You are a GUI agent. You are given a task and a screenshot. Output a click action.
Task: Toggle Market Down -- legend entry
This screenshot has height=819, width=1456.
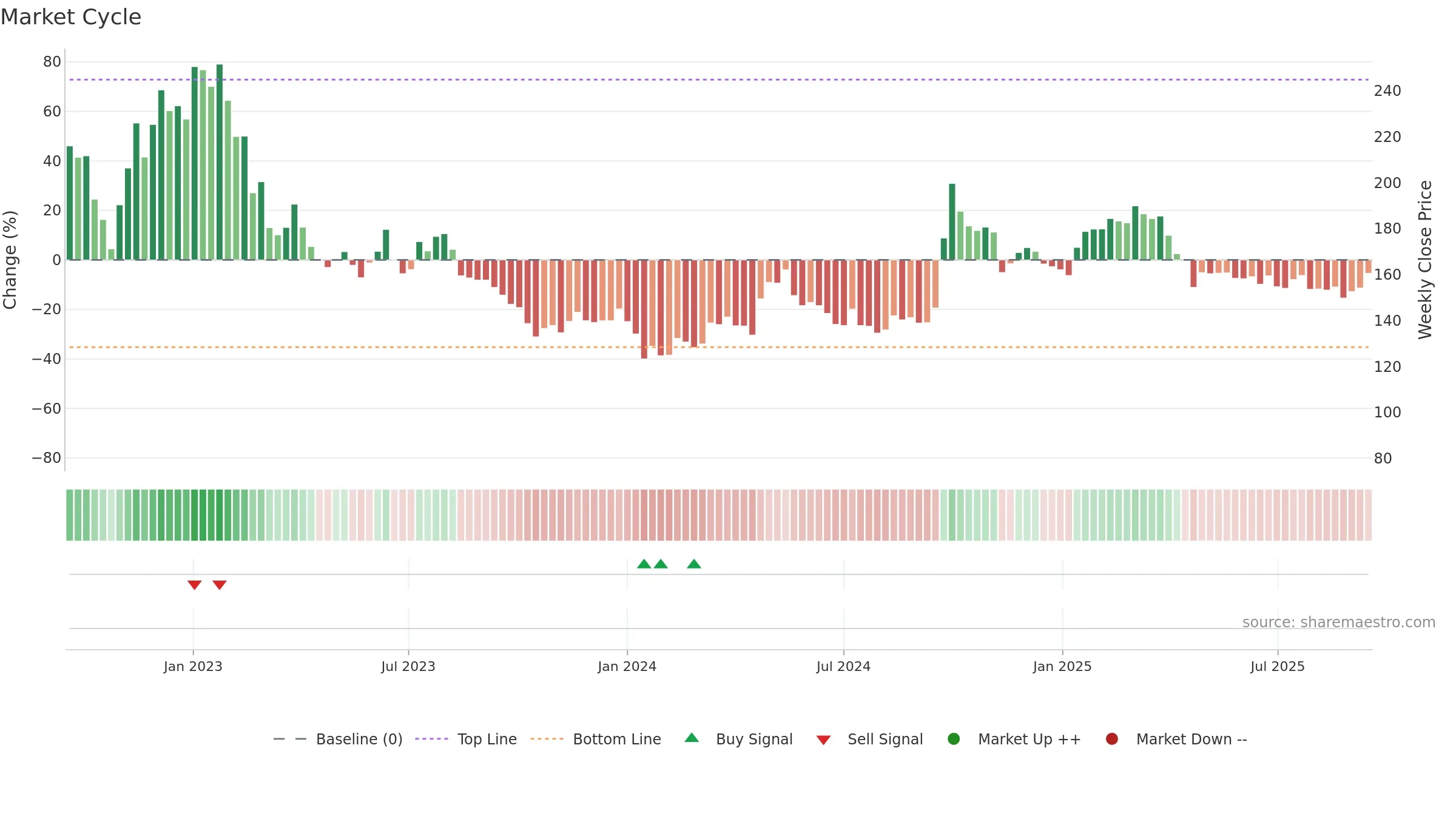pyautogui.click(x=1176, y=739)
